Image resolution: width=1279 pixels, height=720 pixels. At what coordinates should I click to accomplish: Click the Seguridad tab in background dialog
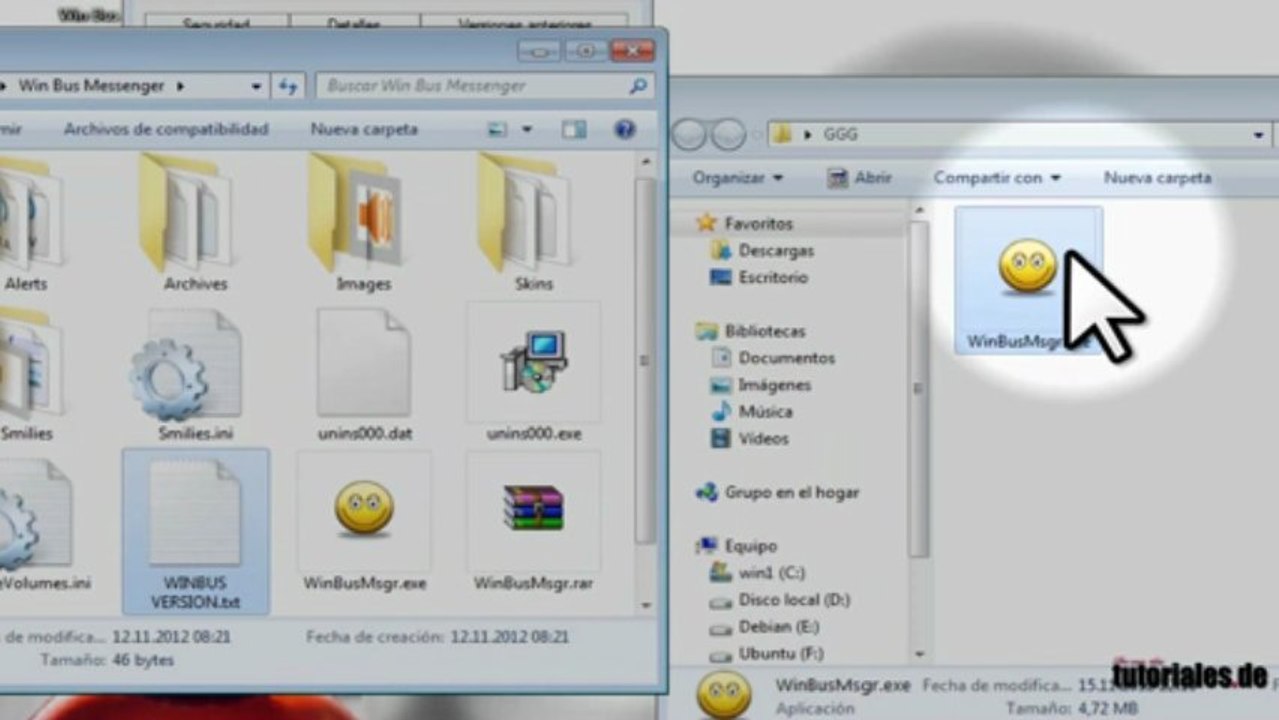point(215,21)
